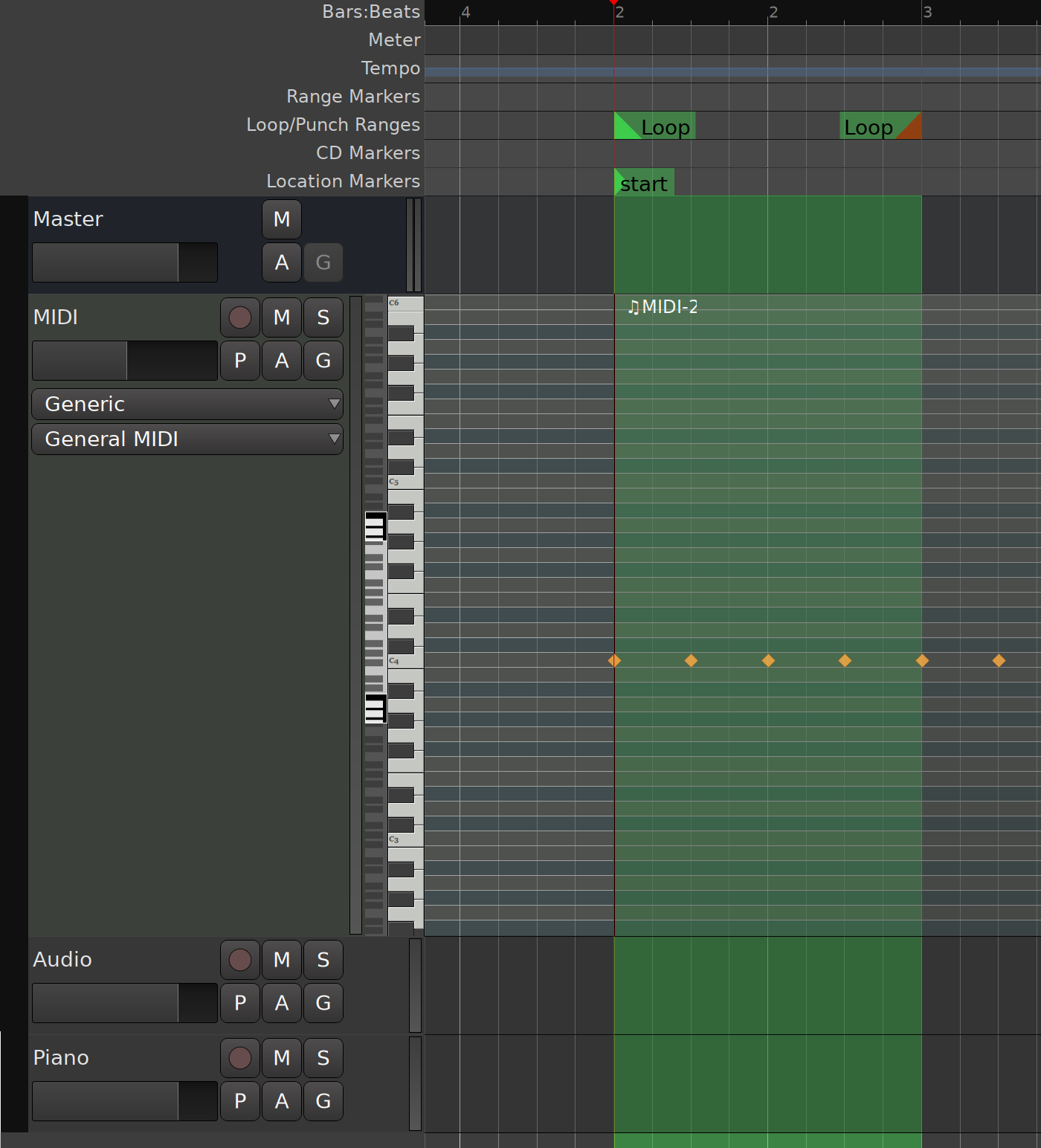Mute the Piano track

tap(282, 1058)
